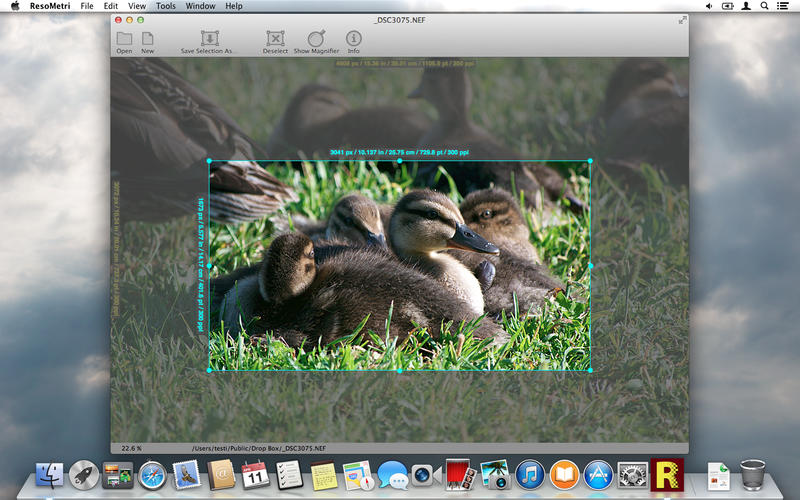This screenshot has height=500, width=800.
Task: Click the bottom-left selection corner handle
Action: 209,370
